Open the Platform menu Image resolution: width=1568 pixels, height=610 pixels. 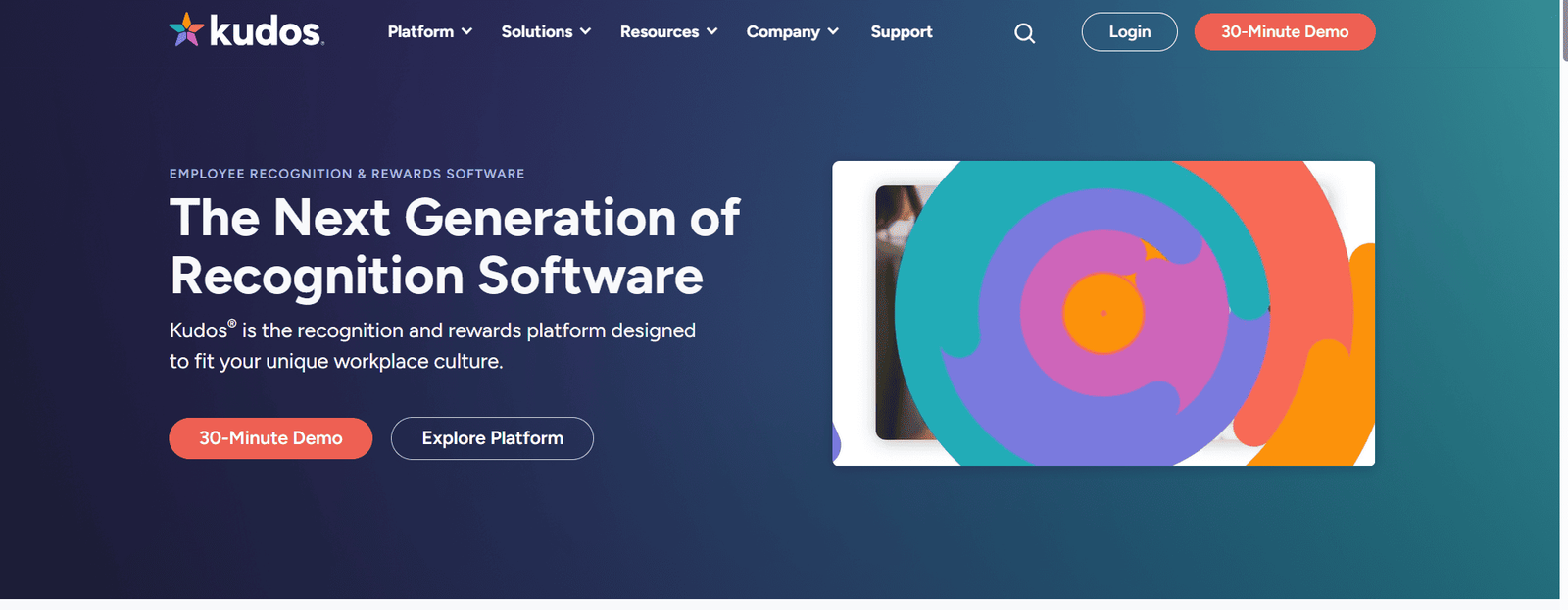(430, 31)
